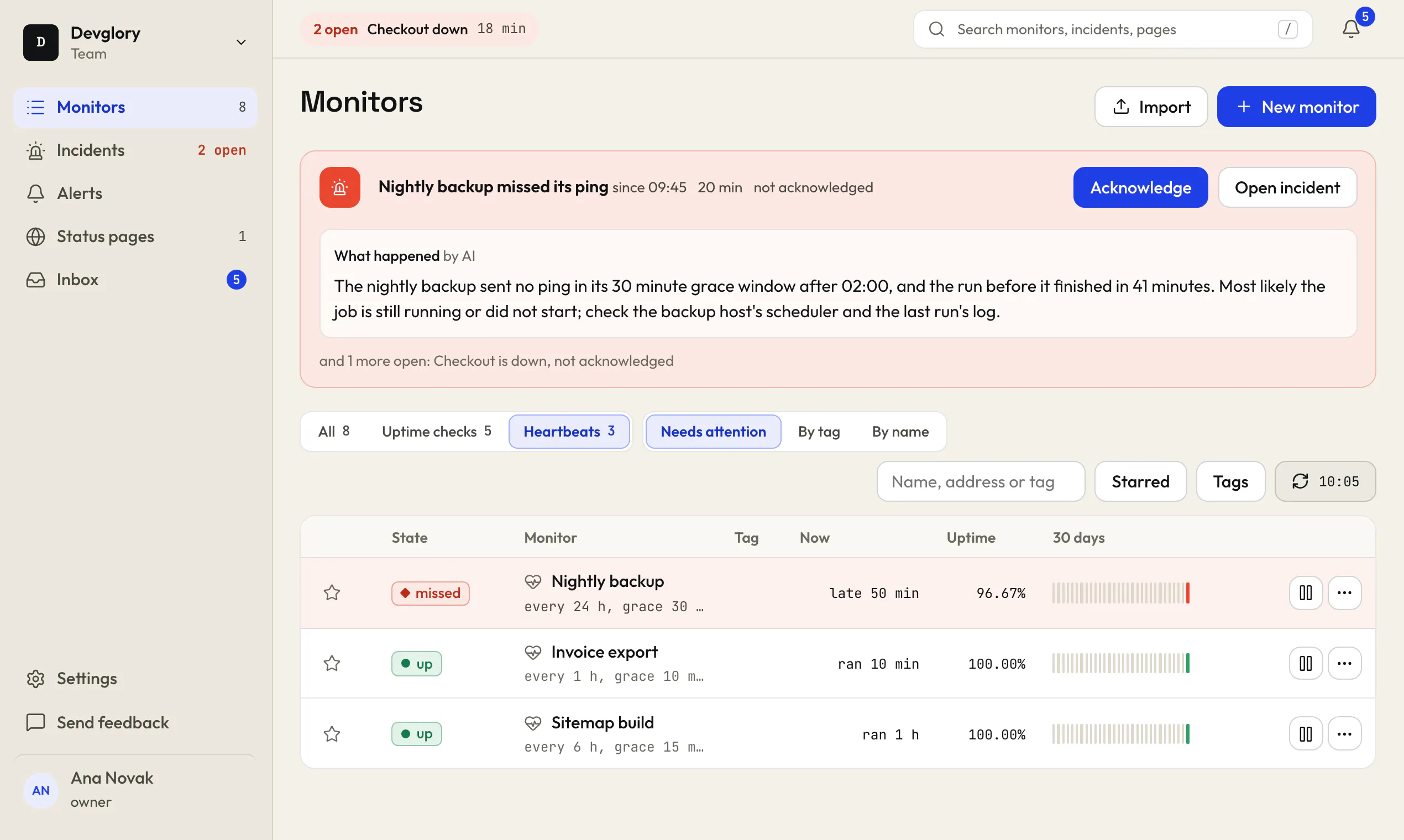1404x840 pixels.
Task: Acknowledge the Nightly backup incident
Action: (1140, 187)
